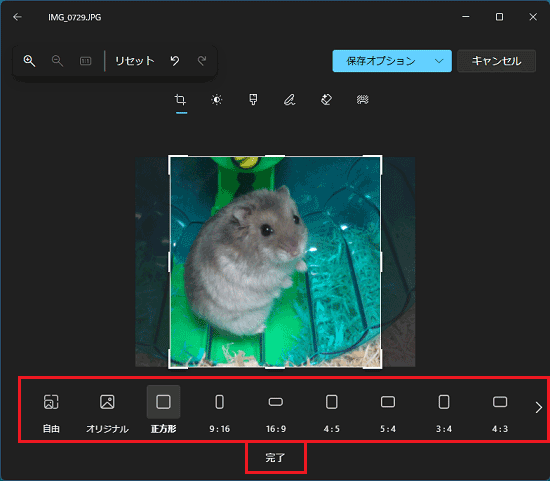Go back using the top-left arrow
Image resolution: width=550 pixels, height=481 pixels.
17,17
